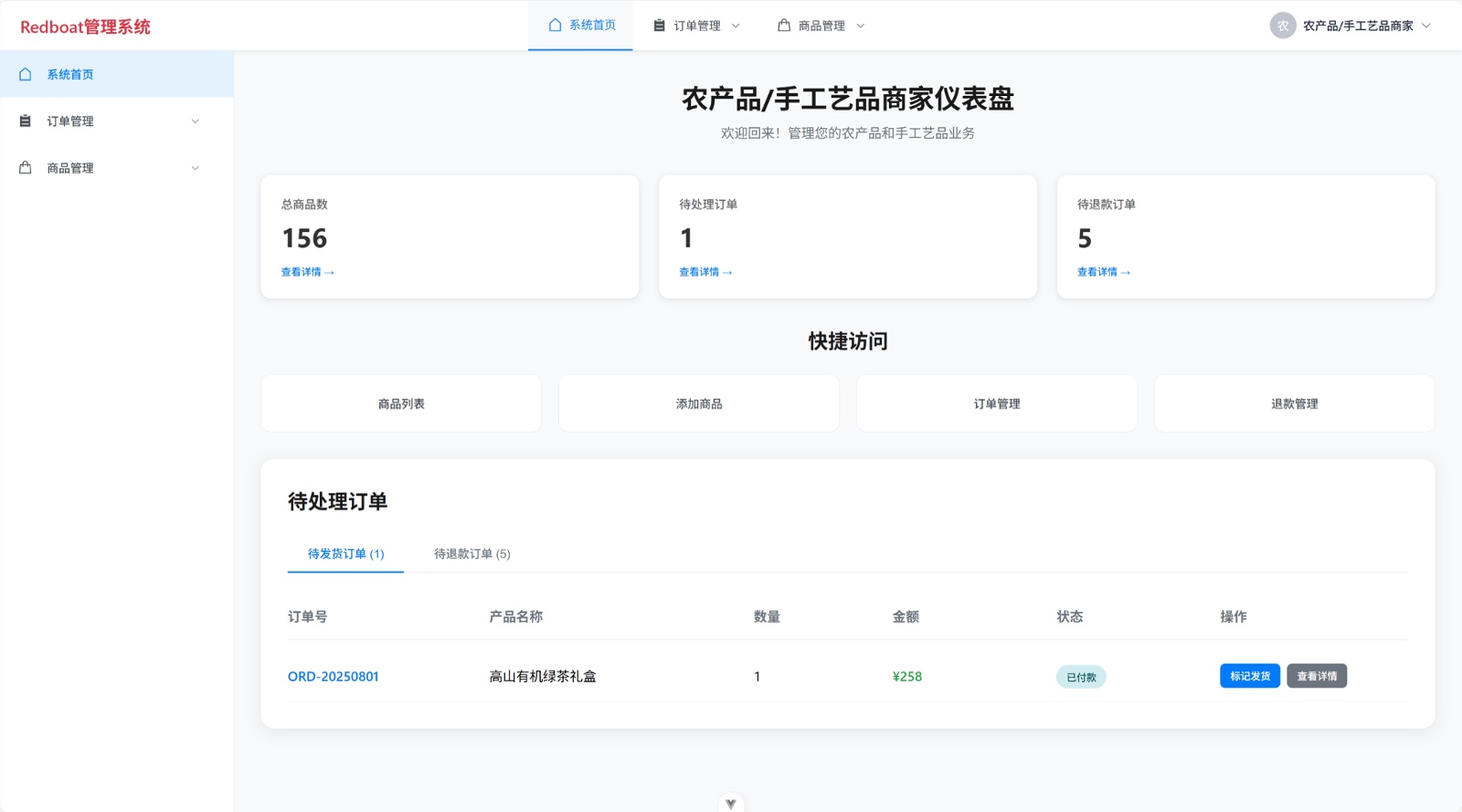This screenshot has width=1462, height=812.
Task: Click the down arrow icon at page bottom
Action: coord(730,804)
